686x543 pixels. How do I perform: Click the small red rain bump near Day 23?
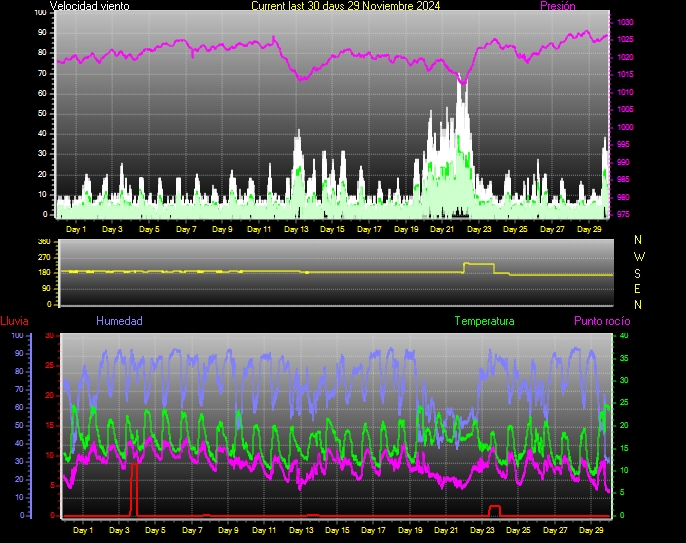point(493,509)
